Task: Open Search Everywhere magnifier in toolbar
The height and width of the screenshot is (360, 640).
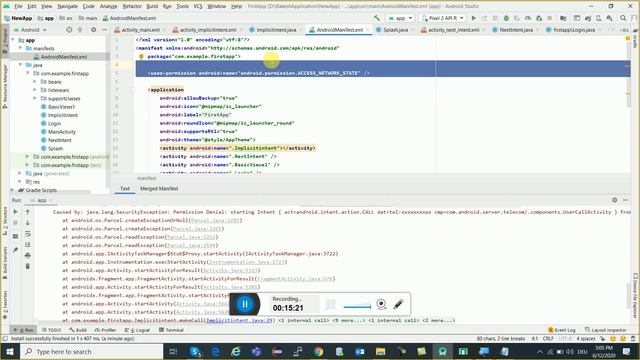Action: tap(623, 18)
